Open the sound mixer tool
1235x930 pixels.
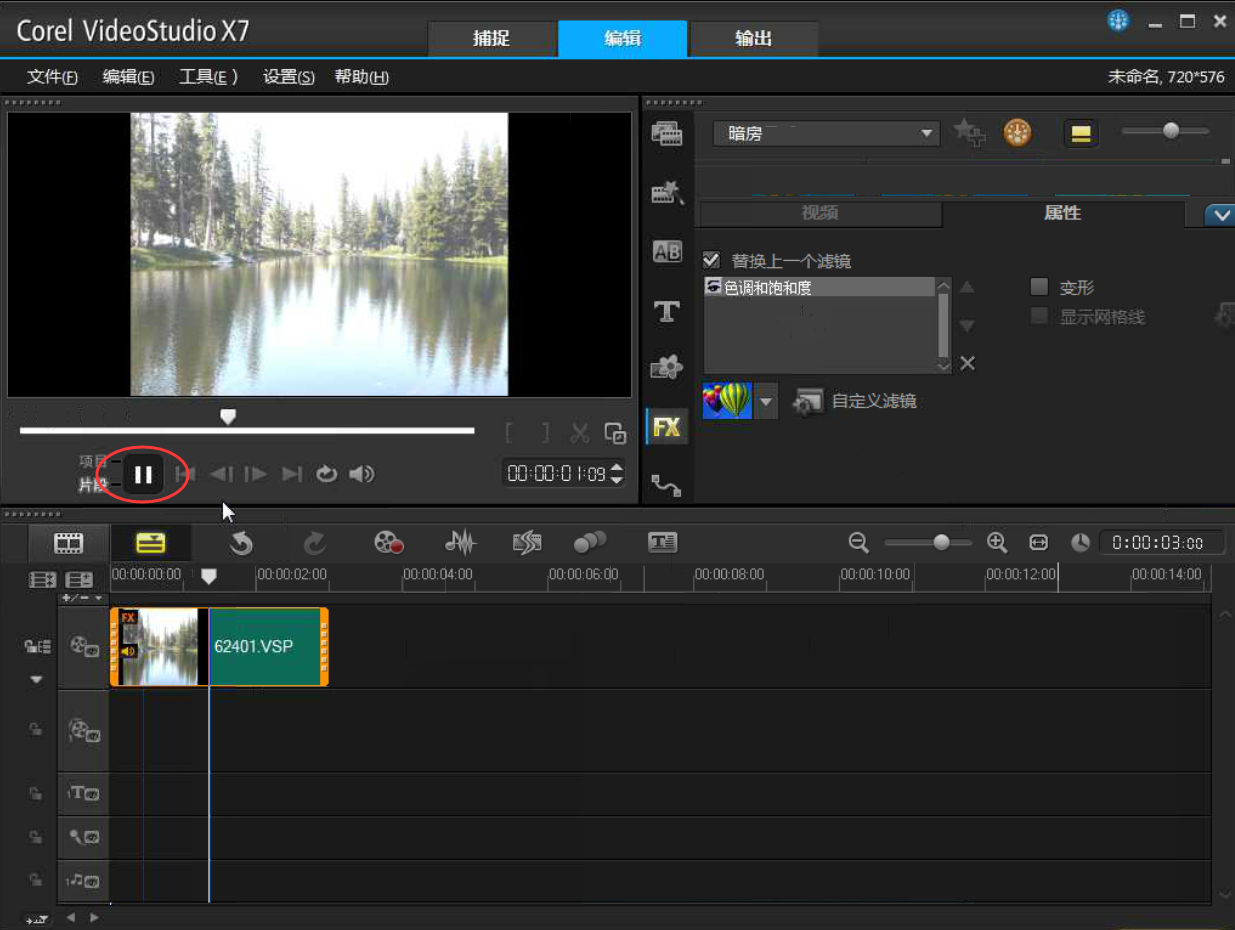(460, 543)
